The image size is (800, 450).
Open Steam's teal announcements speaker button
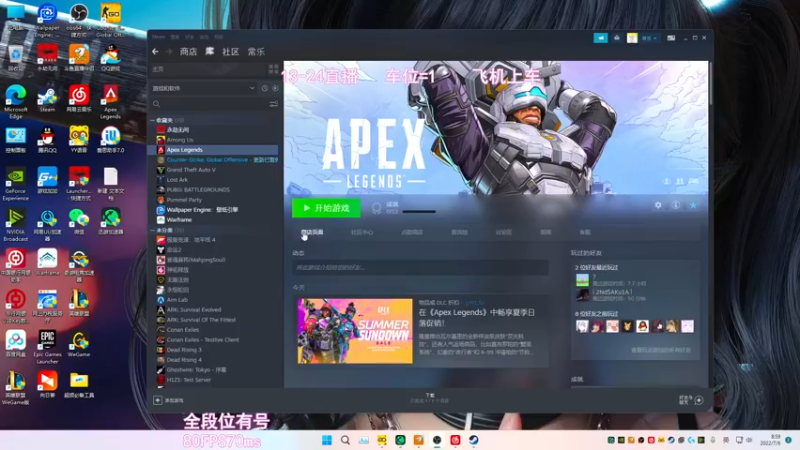point(601,38)
